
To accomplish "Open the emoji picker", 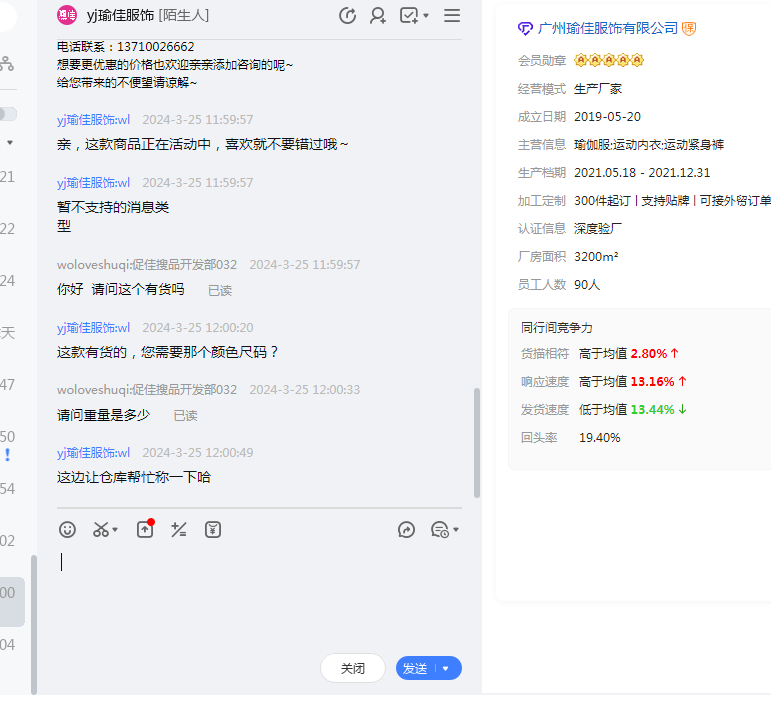I will (x=67, y=530).
